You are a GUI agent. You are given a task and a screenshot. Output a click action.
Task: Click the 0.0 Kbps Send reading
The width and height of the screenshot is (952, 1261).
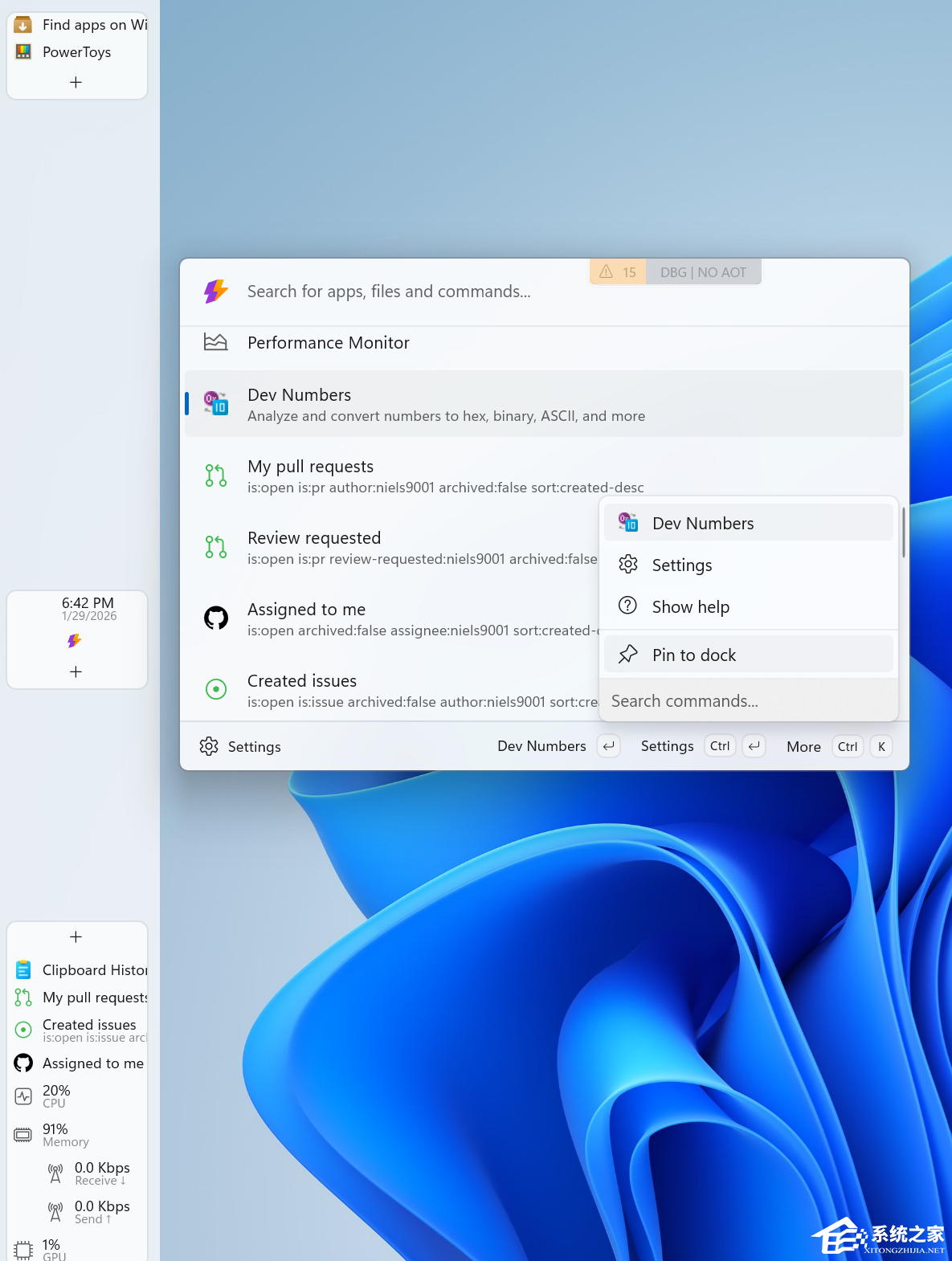pyautogui.click(x=102, y=1212)
